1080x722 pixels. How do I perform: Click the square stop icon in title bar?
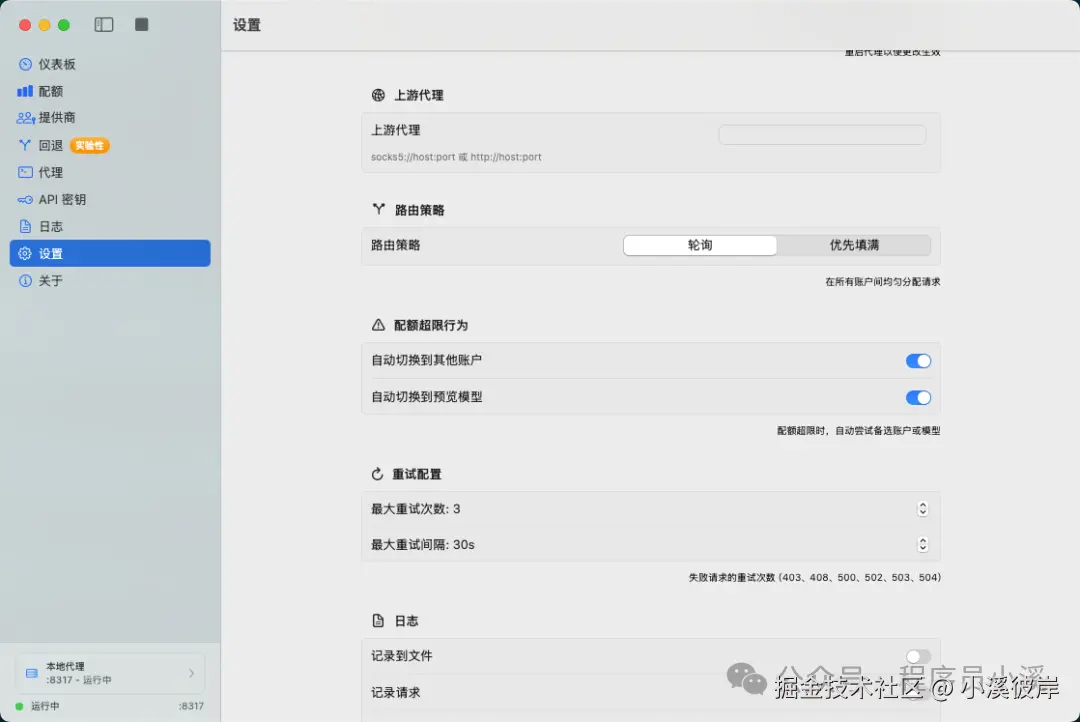pyautogui.click(x=142, y=25)
